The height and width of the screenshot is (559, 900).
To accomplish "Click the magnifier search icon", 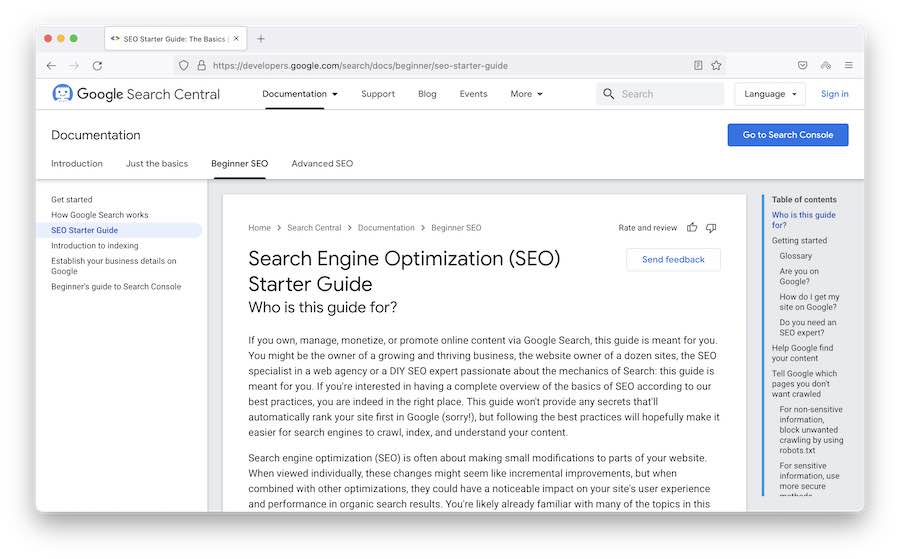I will (x=608, y=94).
